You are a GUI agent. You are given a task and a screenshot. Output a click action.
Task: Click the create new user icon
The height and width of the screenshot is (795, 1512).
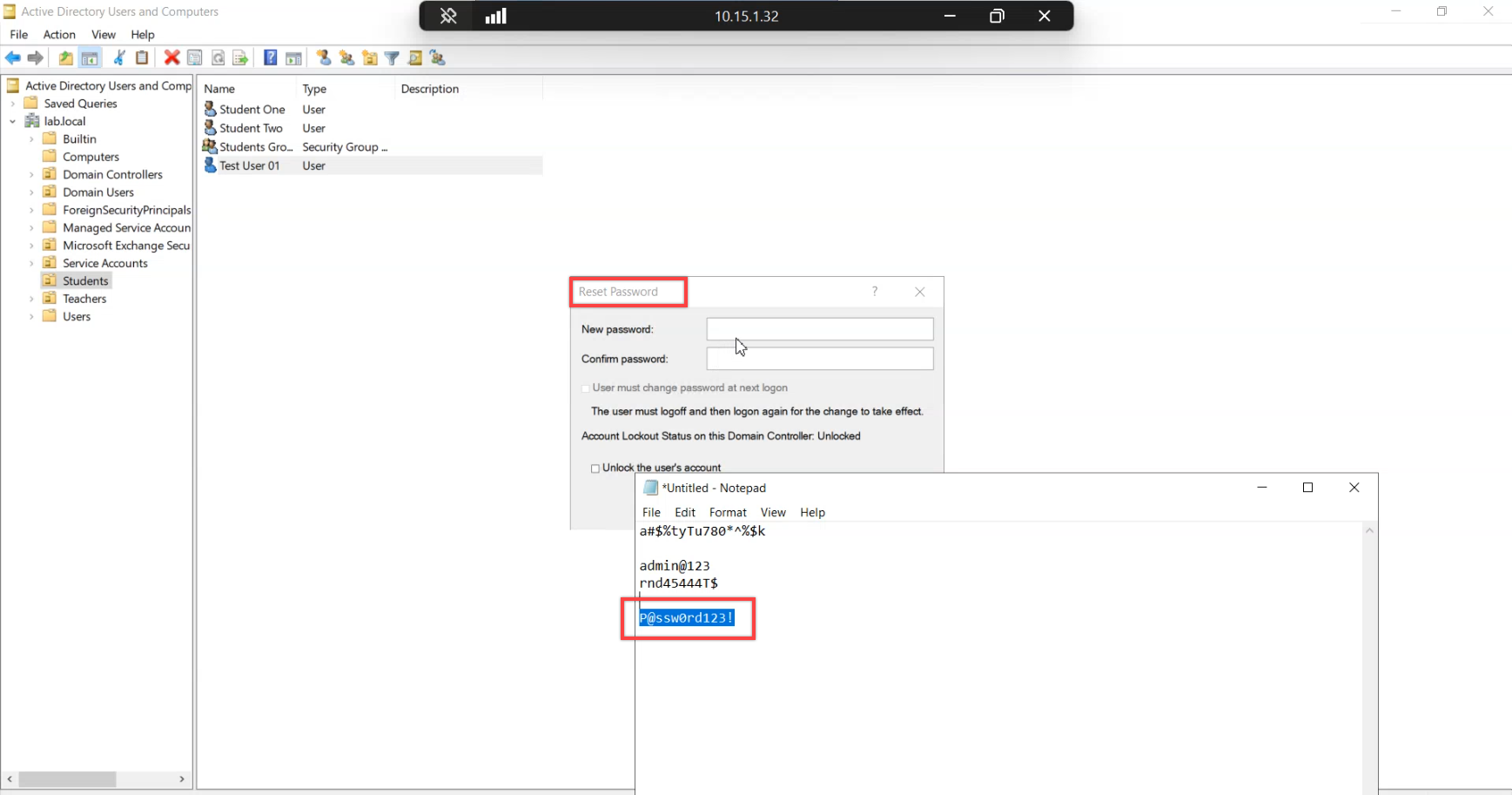pyautogui.click(x=324, y=57)
